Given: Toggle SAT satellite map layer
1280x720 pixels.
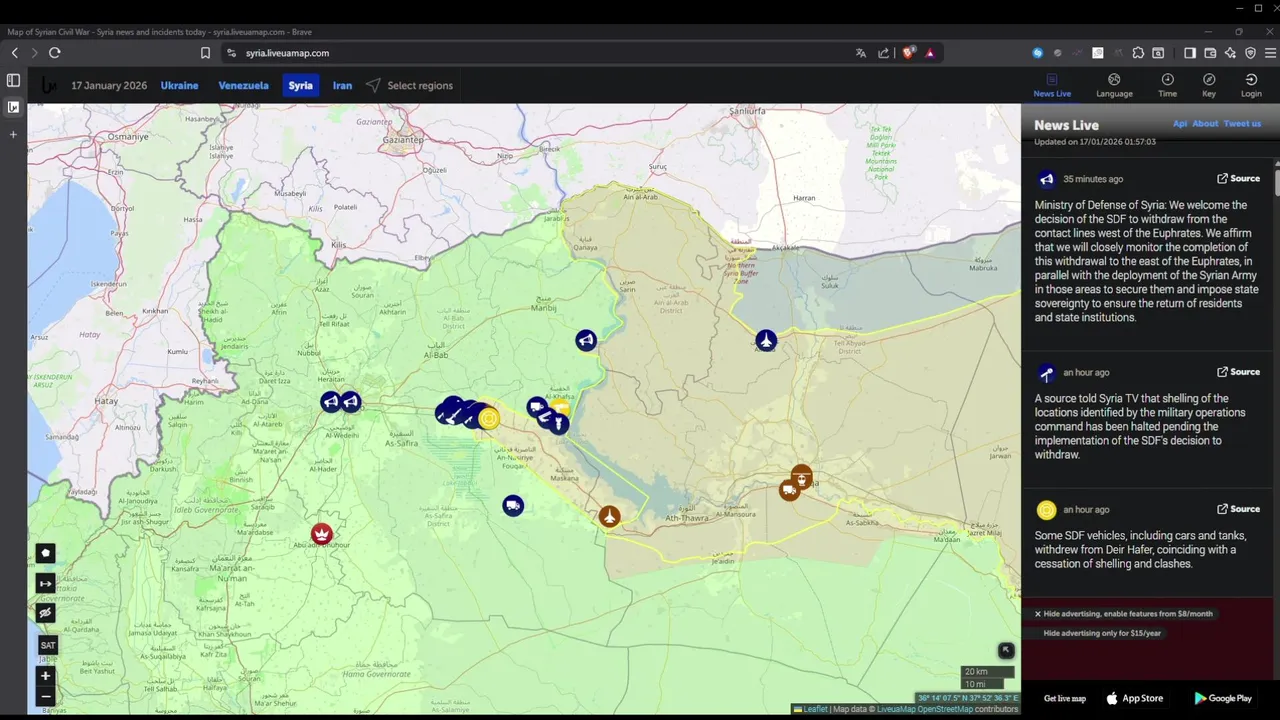Looking at the screenshot, I should coord(47,645).
